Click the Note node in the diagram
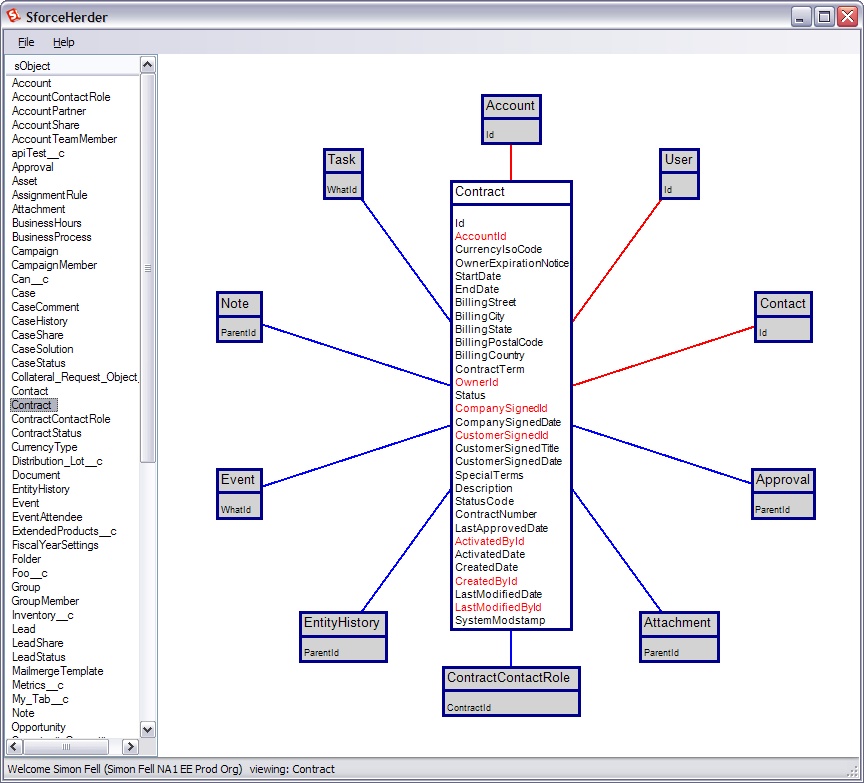The height and width of the screenshot is (783, 864). [239, 317]
